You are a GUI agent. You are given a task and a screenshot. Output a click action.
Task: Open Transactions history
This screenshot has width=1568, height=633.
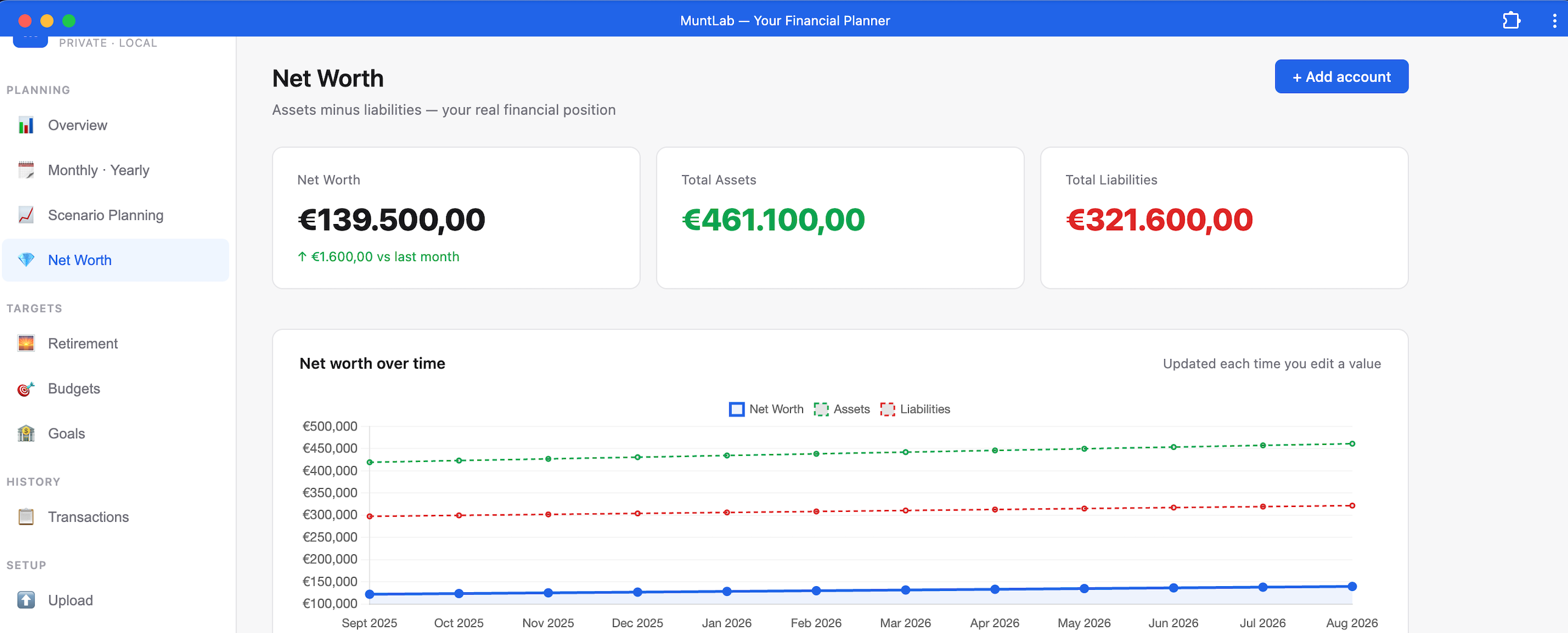pos(116,517)
